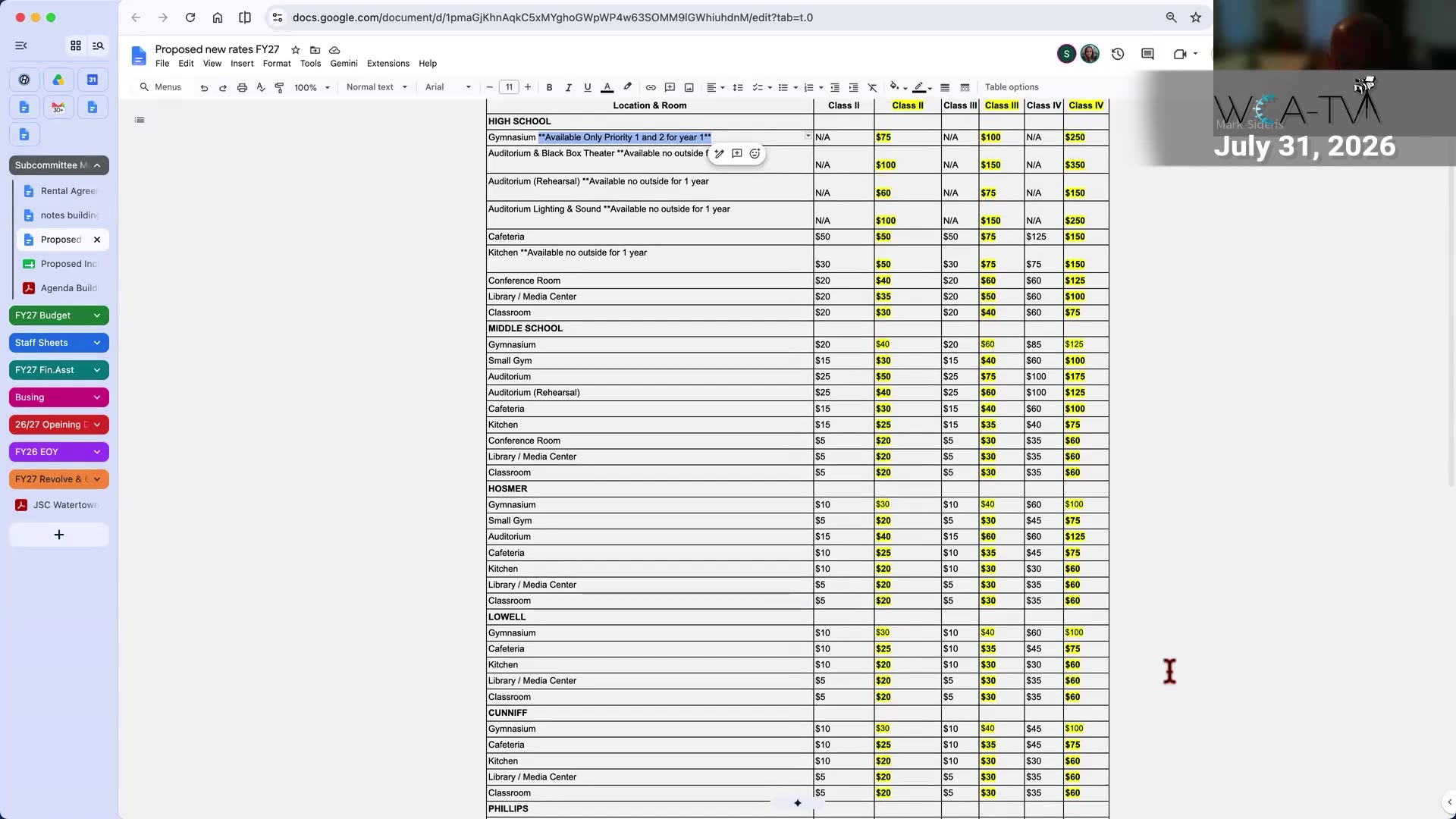Image resolution: width=1456 pixels, height=819 pixels.
Task: Click the browser address bar URL
Action: coord(552,17)
